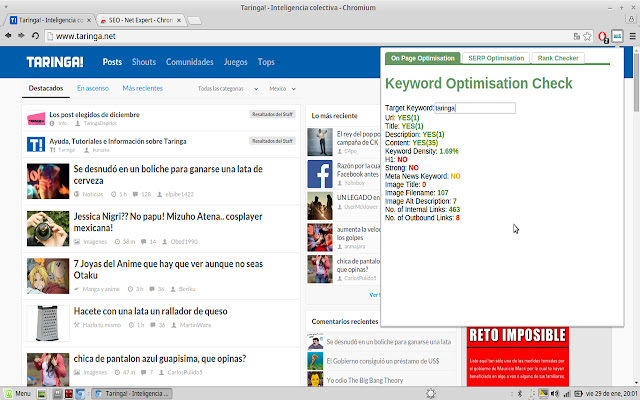Click the Bluetooth tray icon
Viewport: 640px width, 400px height.
click(x=520, y=393)
